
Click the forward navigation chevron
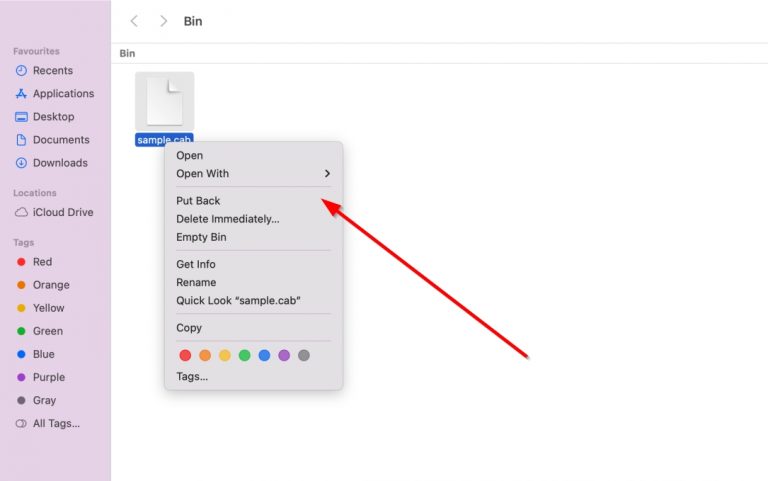(x=163, y=21)
